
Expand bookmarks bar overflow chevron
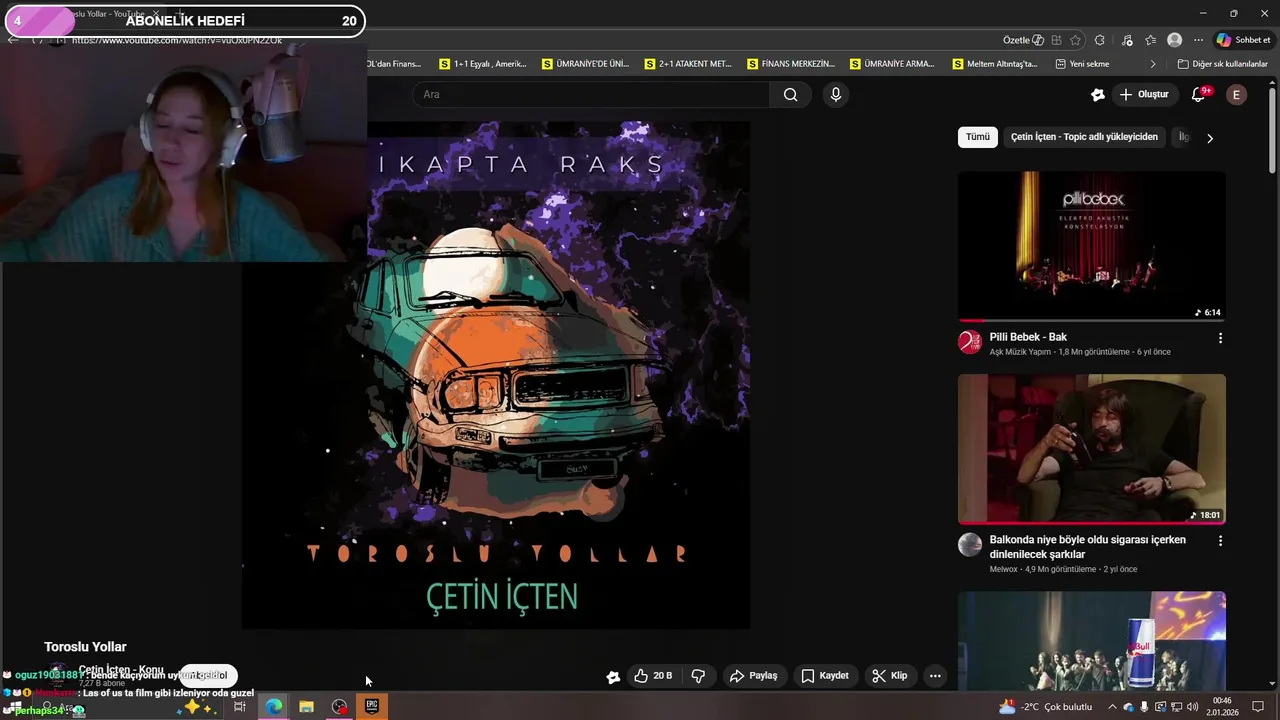1153,64
